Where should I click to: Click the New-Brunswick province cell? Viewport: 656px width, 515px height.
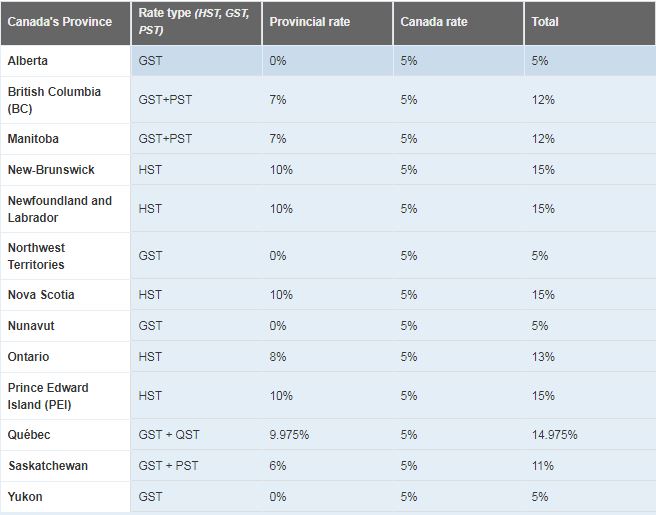(x=51, y=170)
